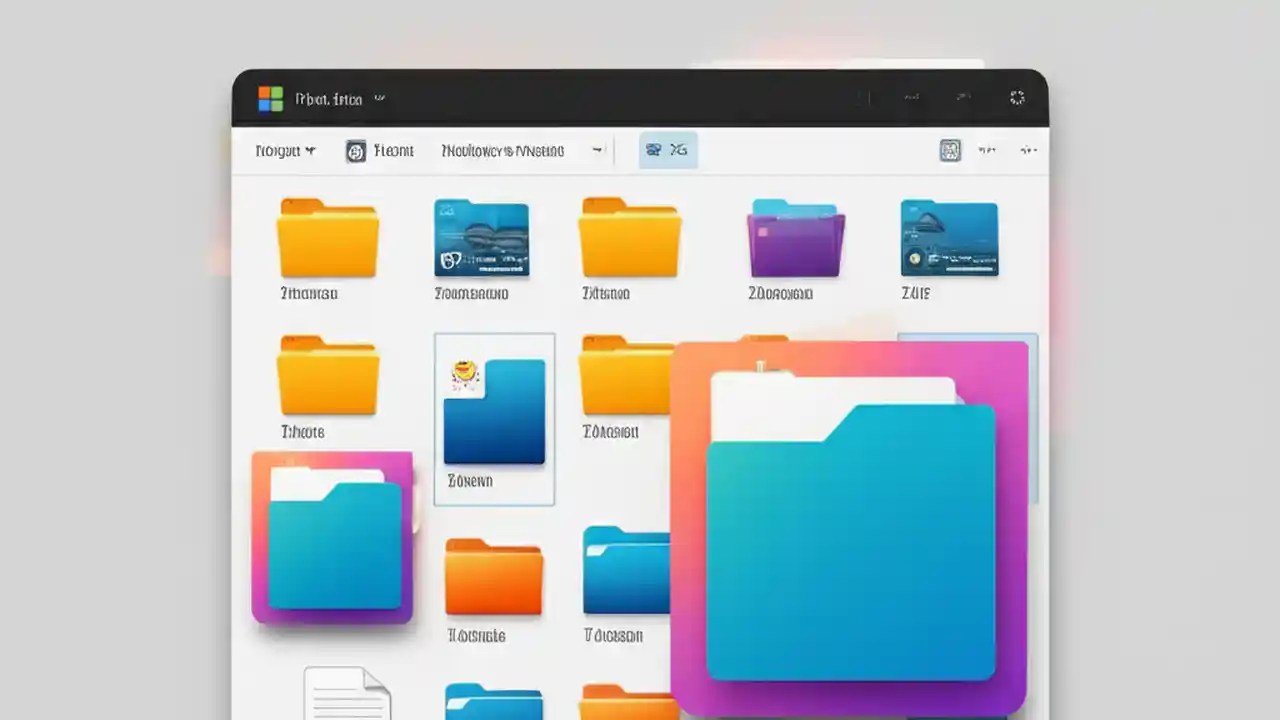Open the purple folder in the top row
The image size is (1280, 720).
(x=795, y=238)
